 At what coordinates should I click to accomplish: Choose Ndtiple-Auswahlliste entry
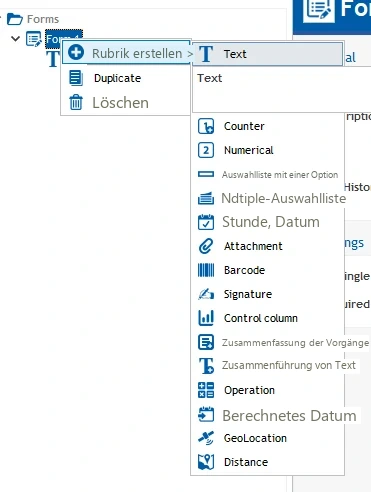284,198
